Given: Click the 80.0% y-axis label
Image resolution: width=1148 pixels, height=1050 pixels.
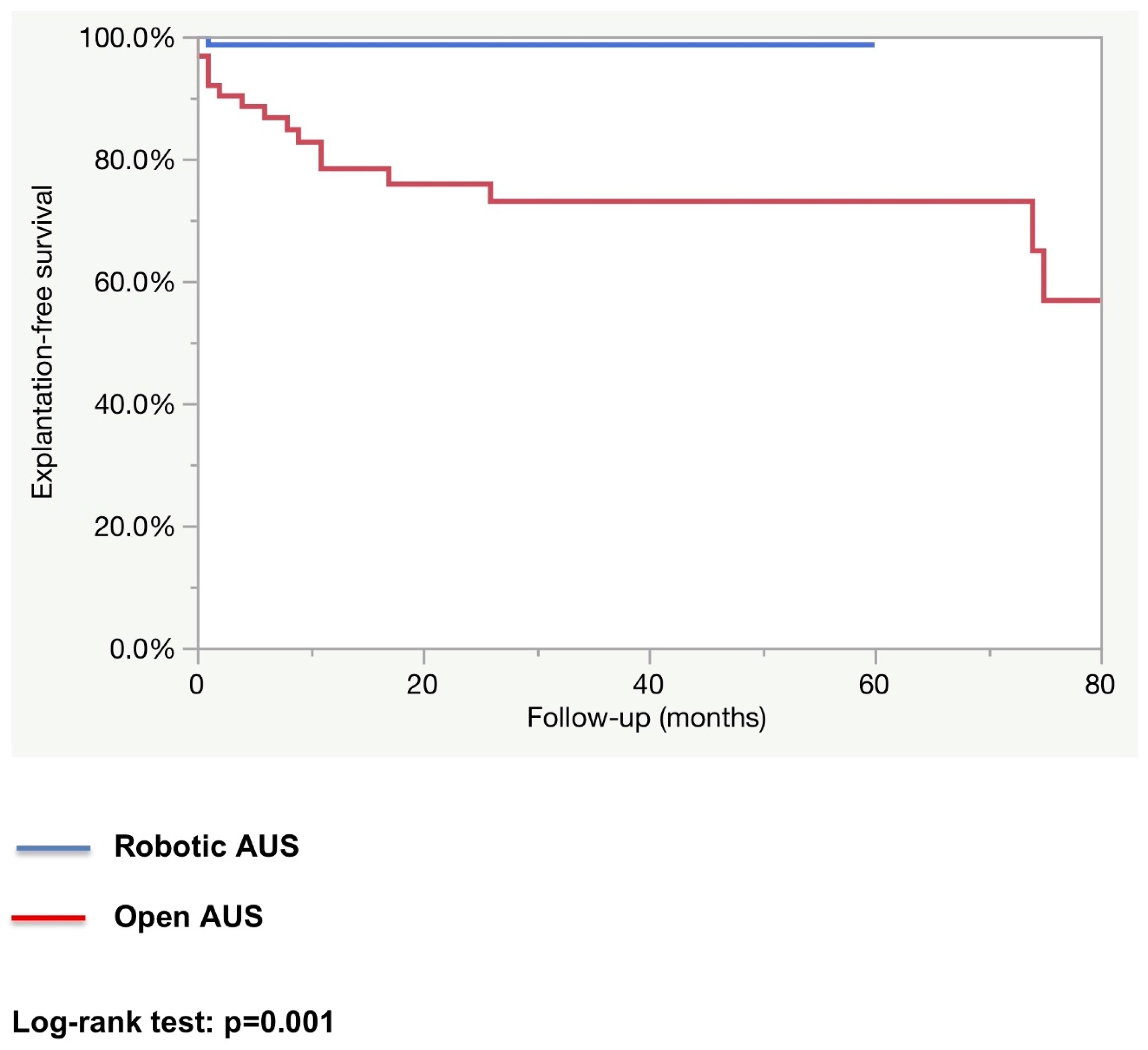Looking at the screenshot, I should point(134,160).
